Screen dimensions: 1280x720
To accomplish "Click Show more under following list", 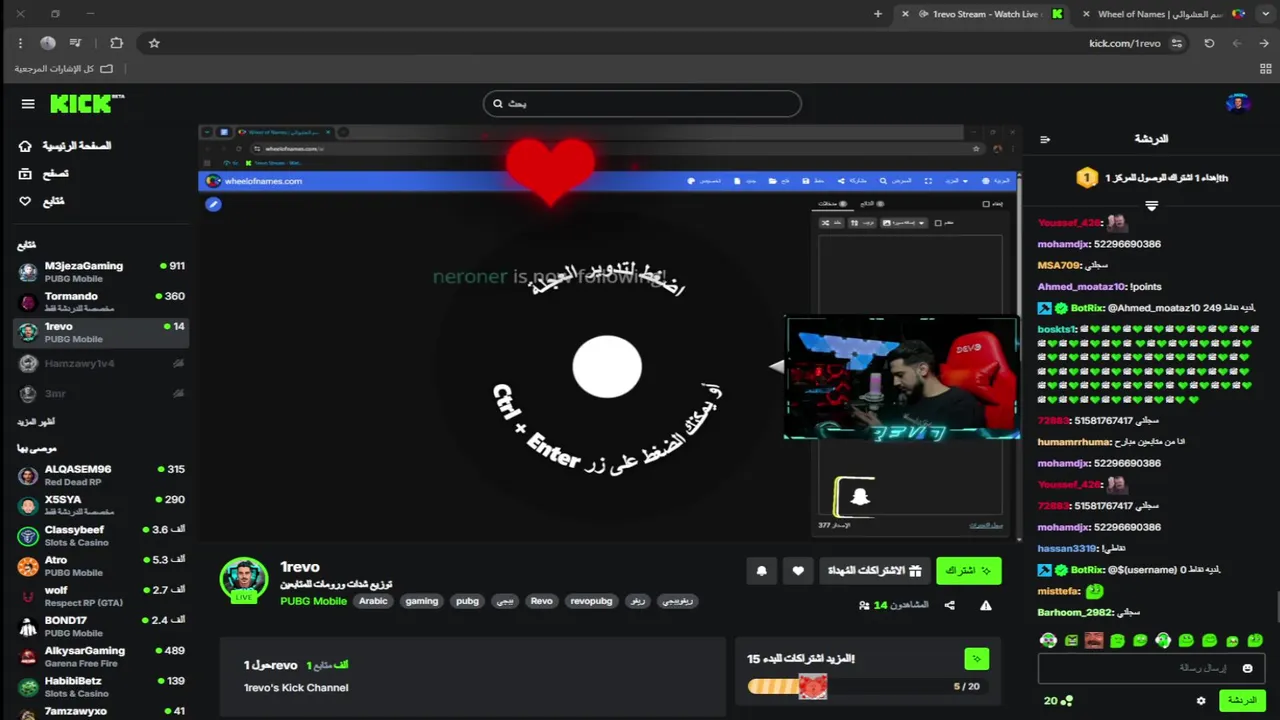I will (x=36, y=422).
